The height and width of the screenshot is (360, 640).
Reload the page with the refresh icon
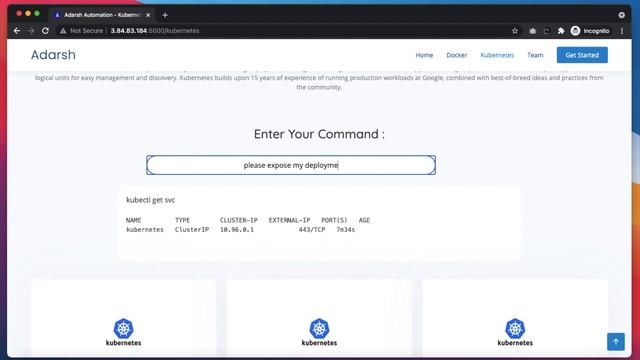click(x=45, y=31)
